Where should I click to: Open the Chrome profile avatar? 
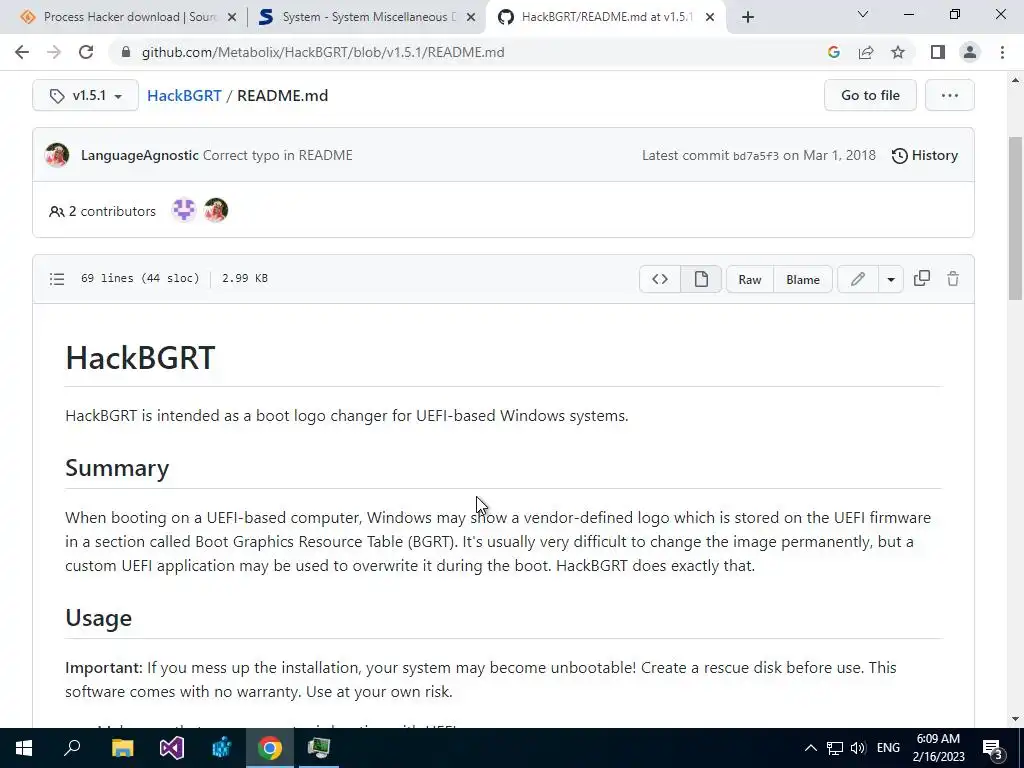click(970, 52)
